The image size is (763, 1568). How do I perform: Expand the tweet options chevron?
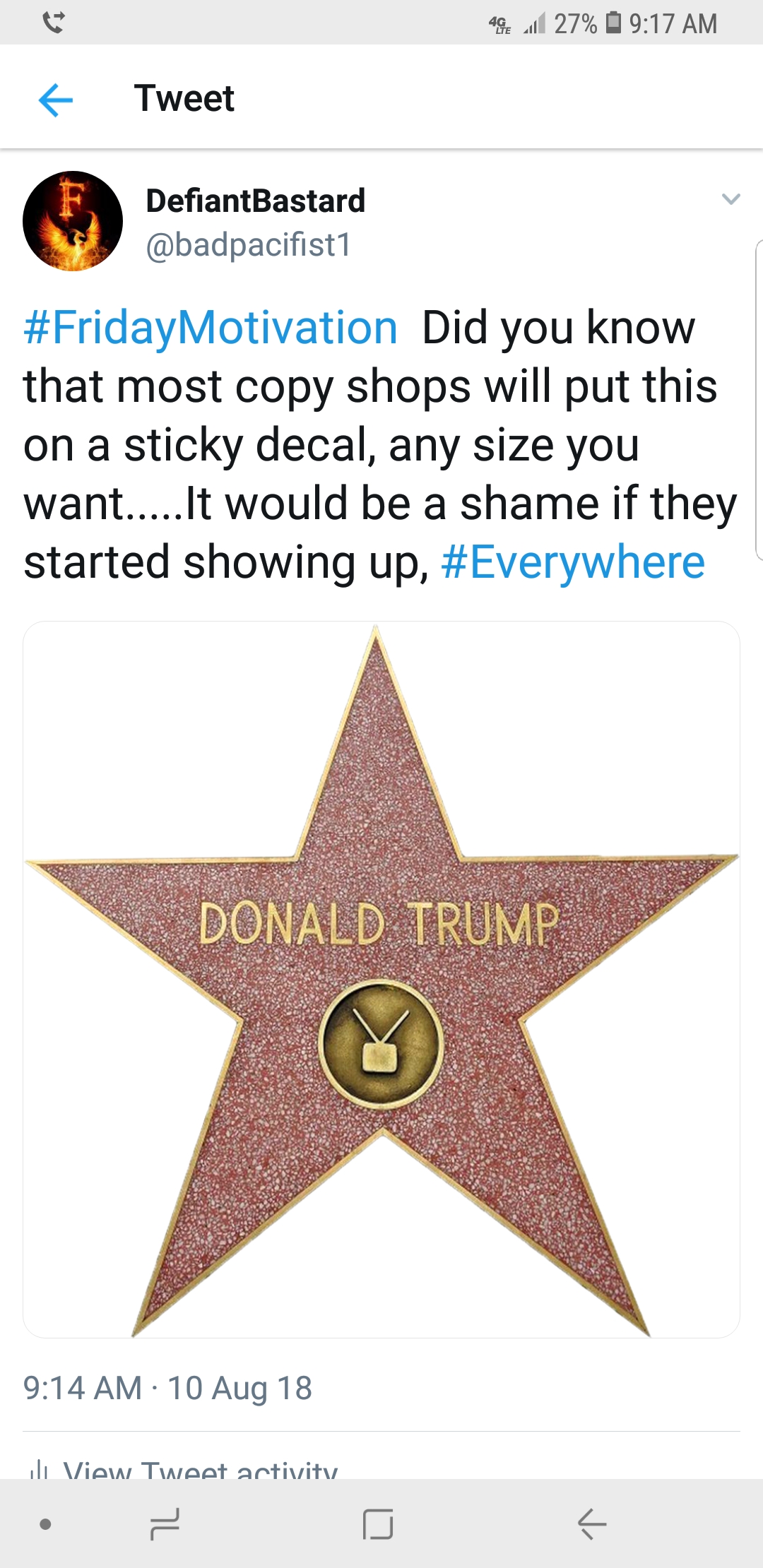731,199
